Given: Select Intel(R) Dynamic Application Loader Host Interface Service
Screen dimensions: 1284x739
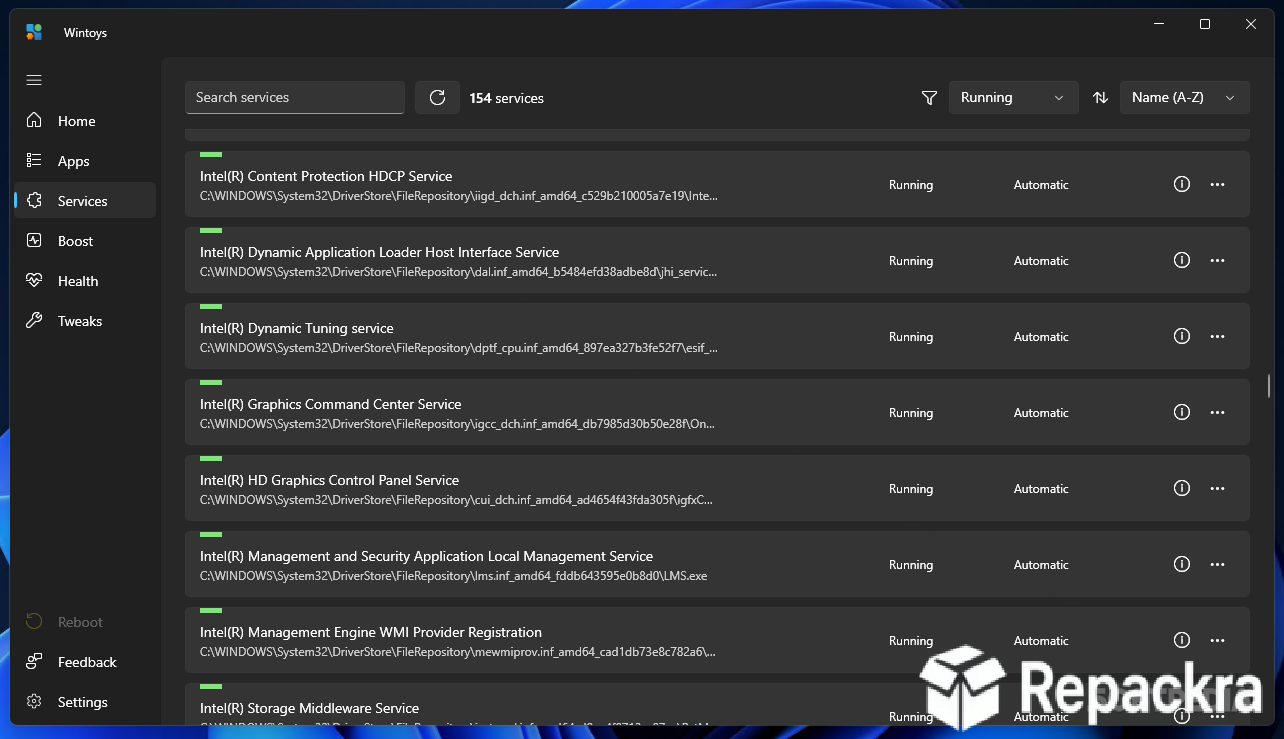Looking at the screenshot, I should point(379,252).
